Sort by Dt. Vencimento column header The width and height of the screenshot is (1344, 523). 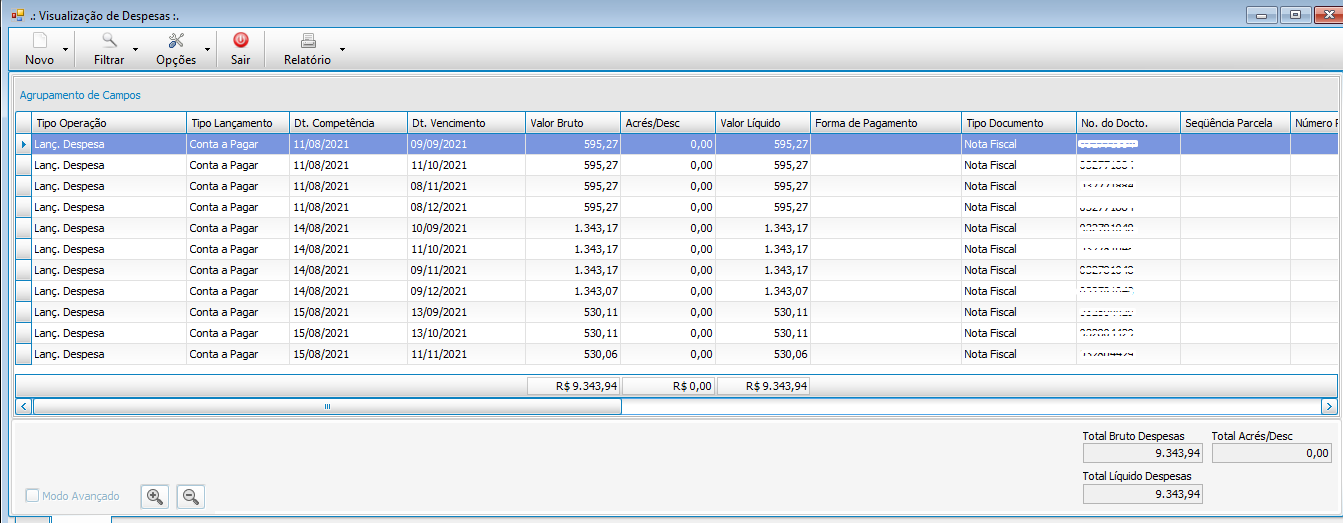coord(467,123)
